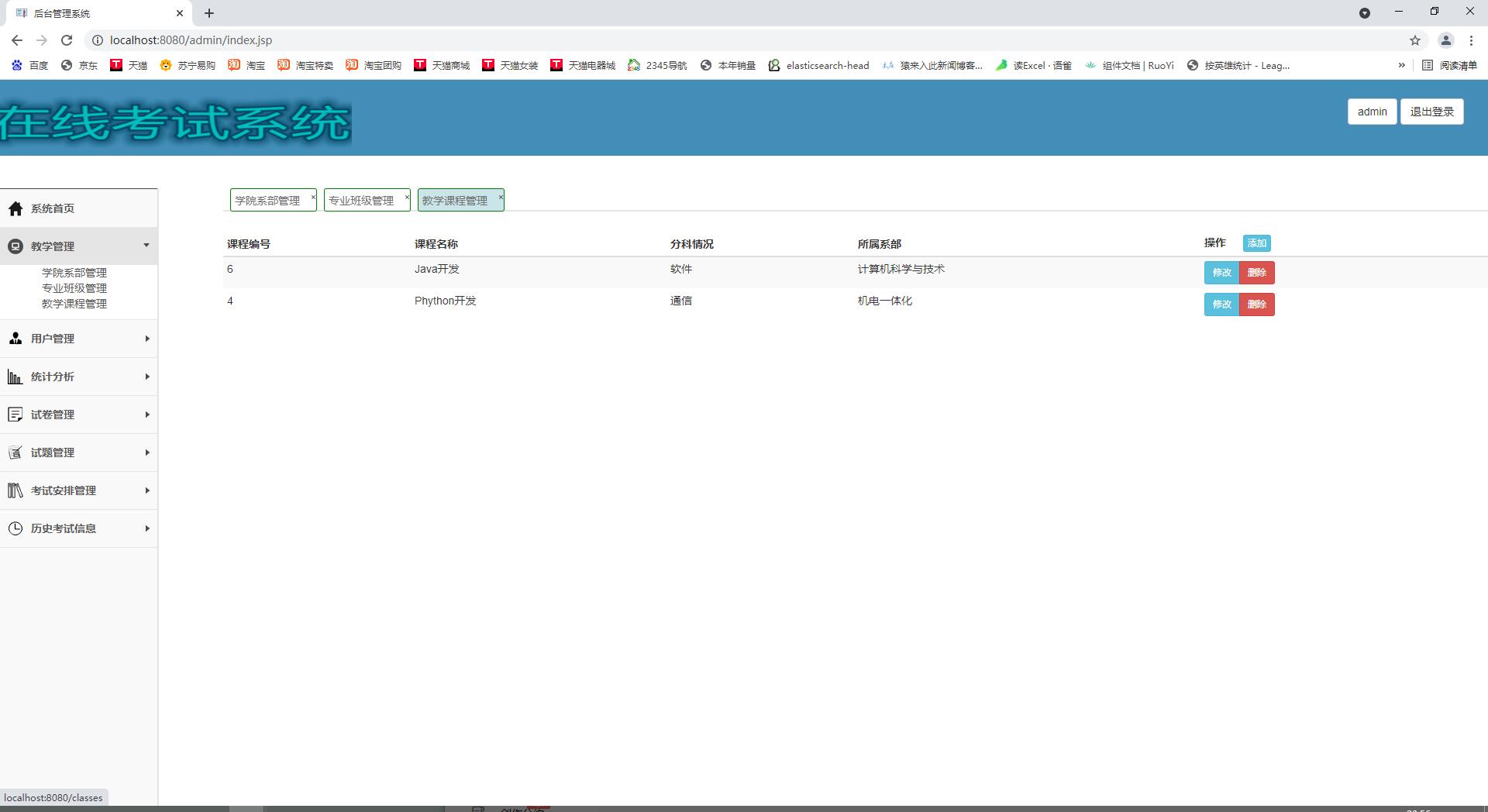Click the 试题管理 icon

(15, 452)
